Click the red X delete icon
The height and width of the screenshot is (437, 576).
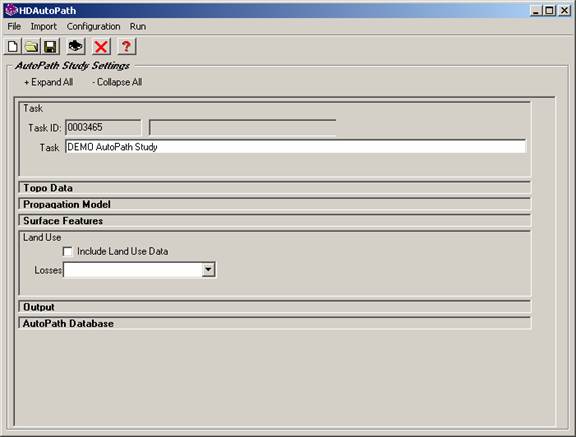point(101,47)
